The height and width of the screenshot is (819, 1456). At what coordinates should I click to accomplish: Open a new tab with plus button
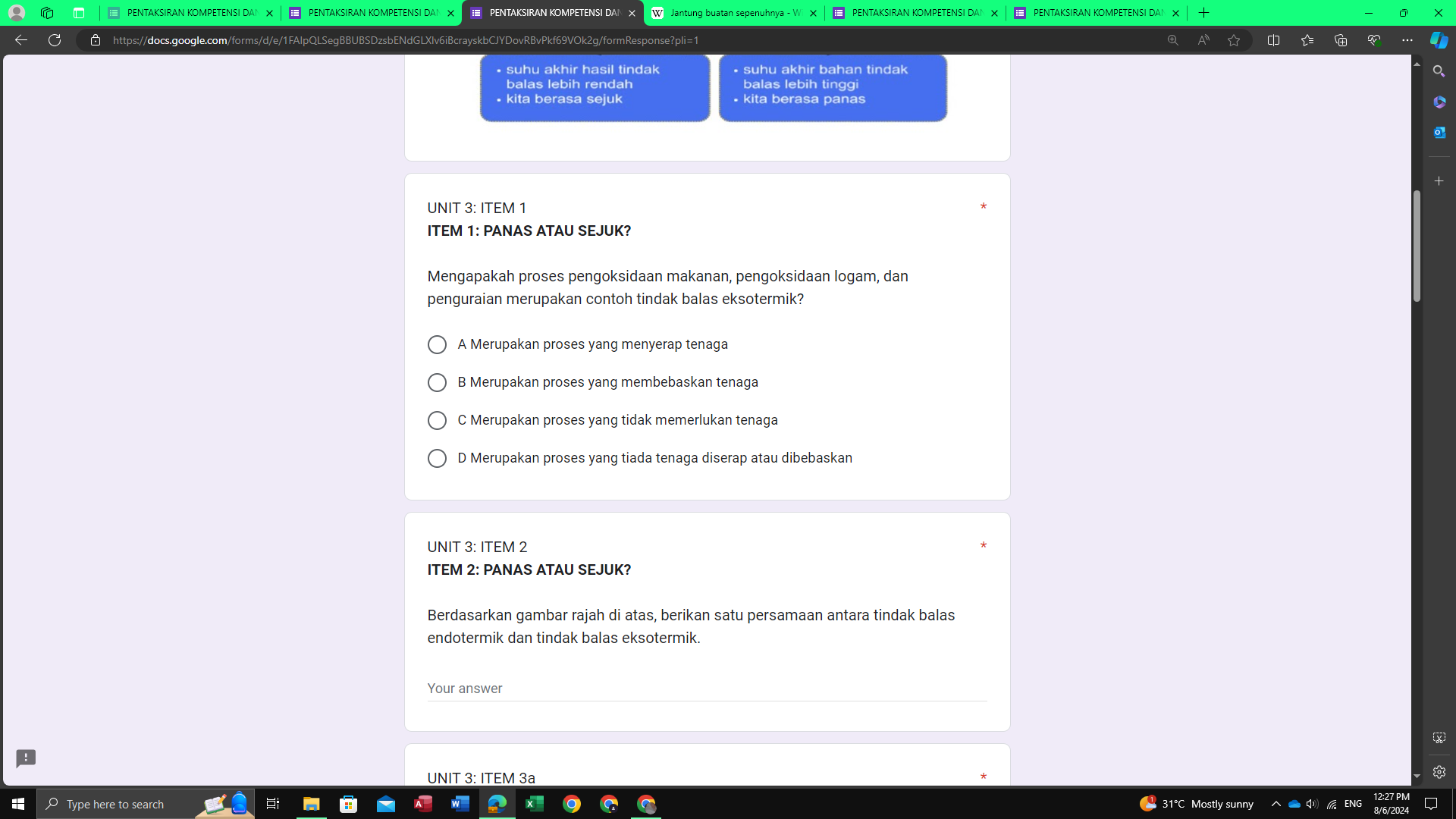point(1203,13)
